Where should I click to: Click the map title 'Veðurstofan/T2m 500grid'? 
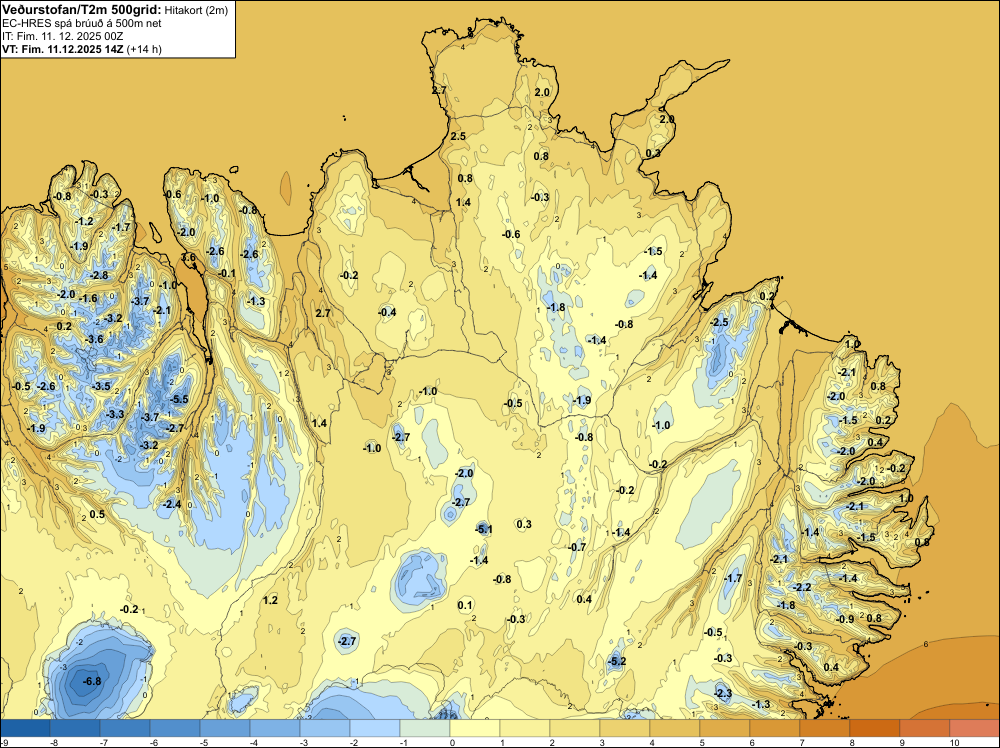click(x=82, y=10)
